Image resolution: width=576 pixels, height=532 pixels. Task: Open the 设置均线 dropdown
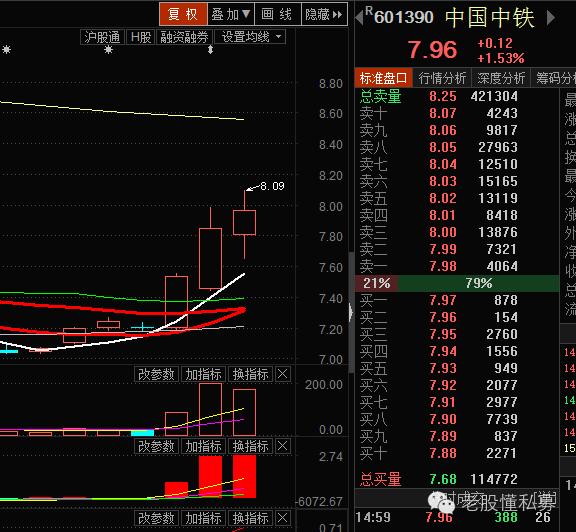pyautogui.click(x=251, y=37)
